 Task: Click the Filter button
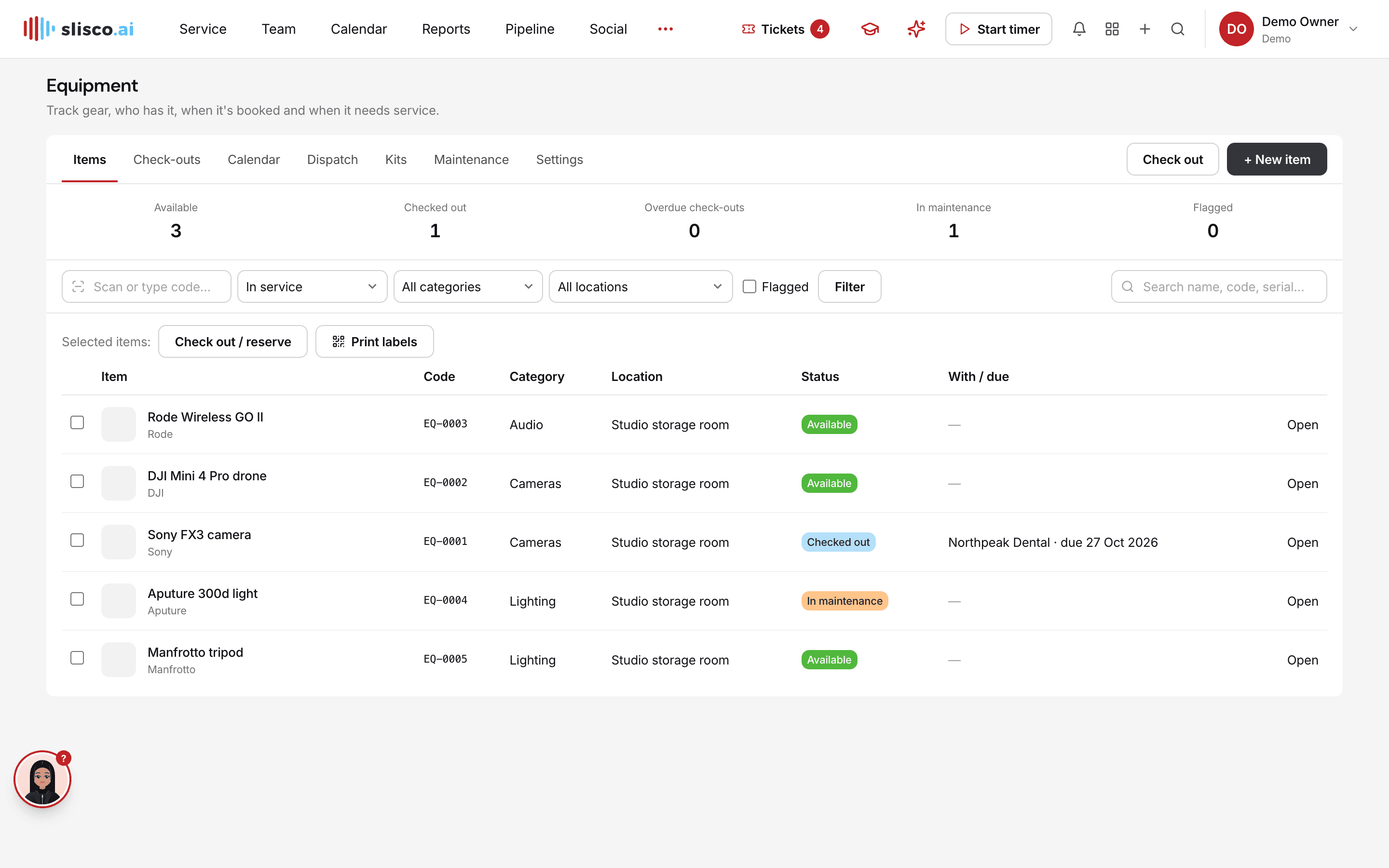pyautogui.click(x=849, y=286)
